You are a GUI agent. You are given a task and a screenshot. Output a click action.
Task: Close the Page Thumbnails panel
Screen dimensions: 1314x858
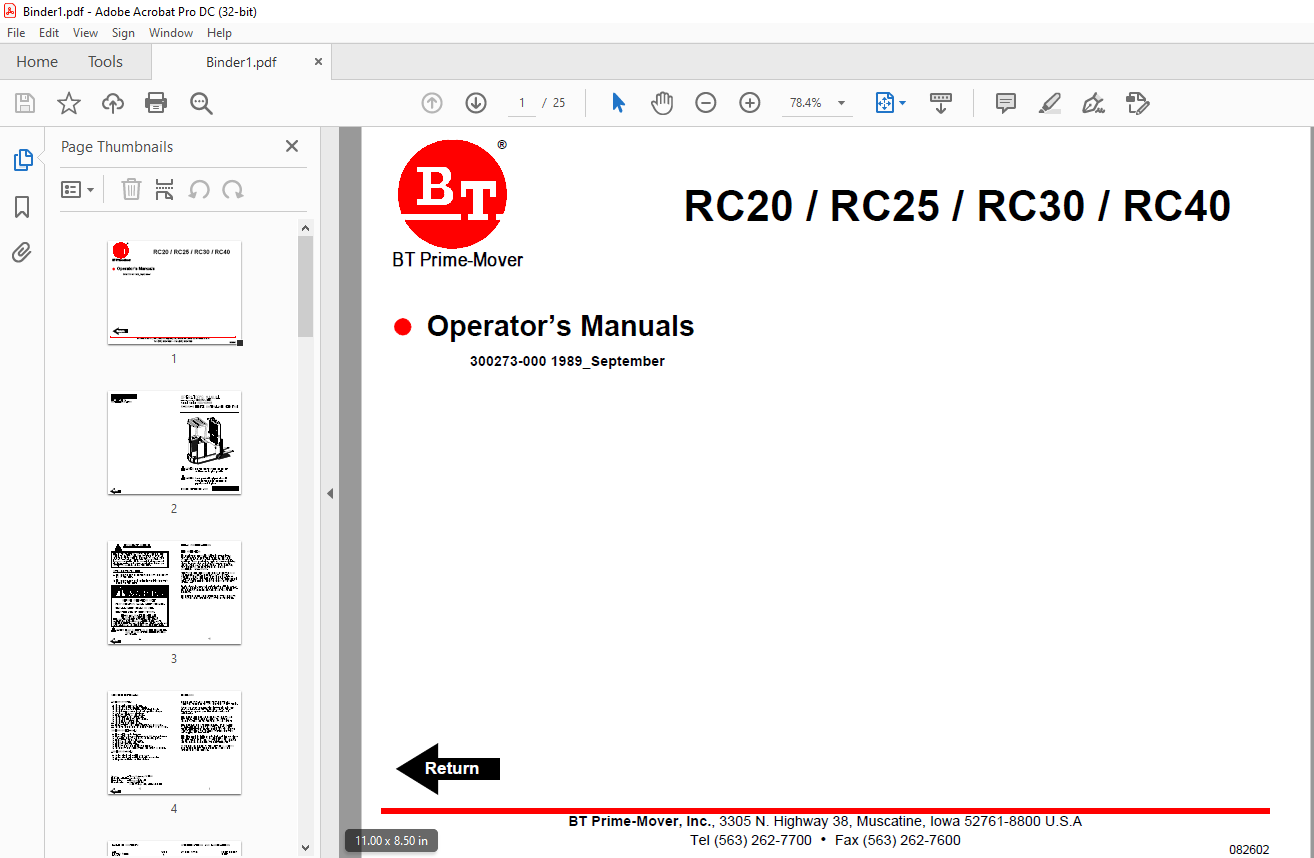292,146
